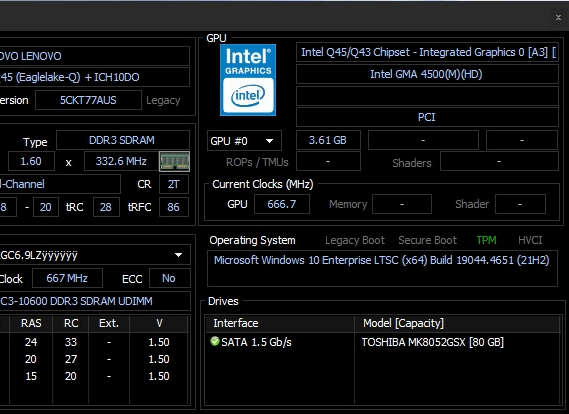Click the 332.6 MHz memory clock value
The height and width of the screenshot is (414, 569).
(x=121, y=161)
